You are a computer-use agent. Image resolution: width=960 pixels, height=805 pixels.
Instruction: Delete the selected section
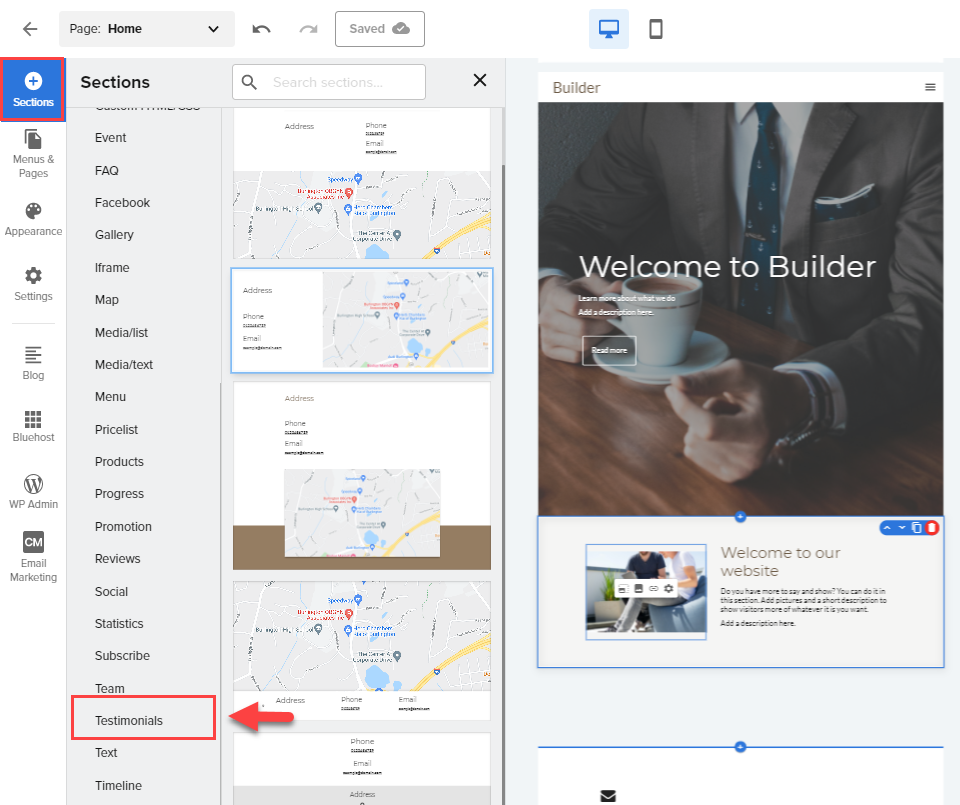point(931,528)
